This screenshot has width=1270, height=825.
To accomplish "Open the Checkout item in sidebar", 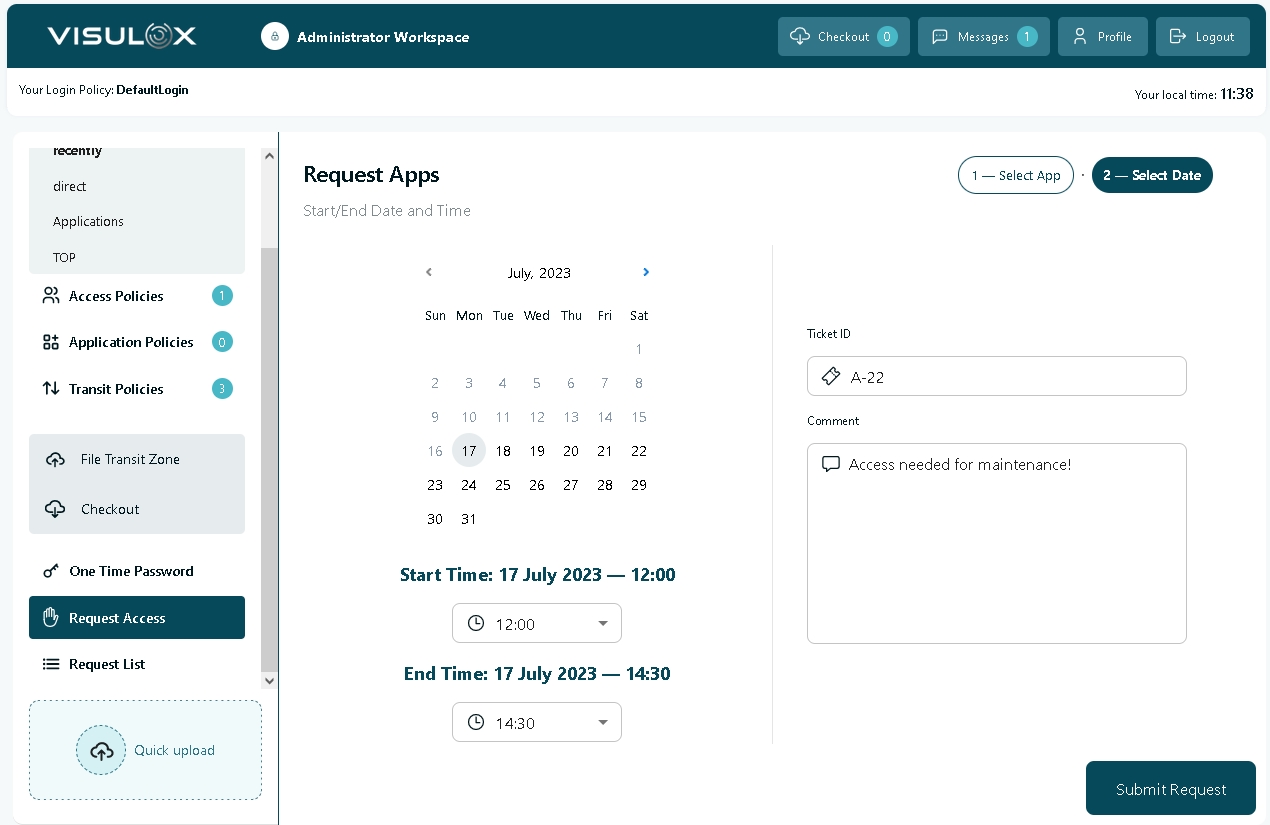I will pyautogui.click(x=110, y=509).
